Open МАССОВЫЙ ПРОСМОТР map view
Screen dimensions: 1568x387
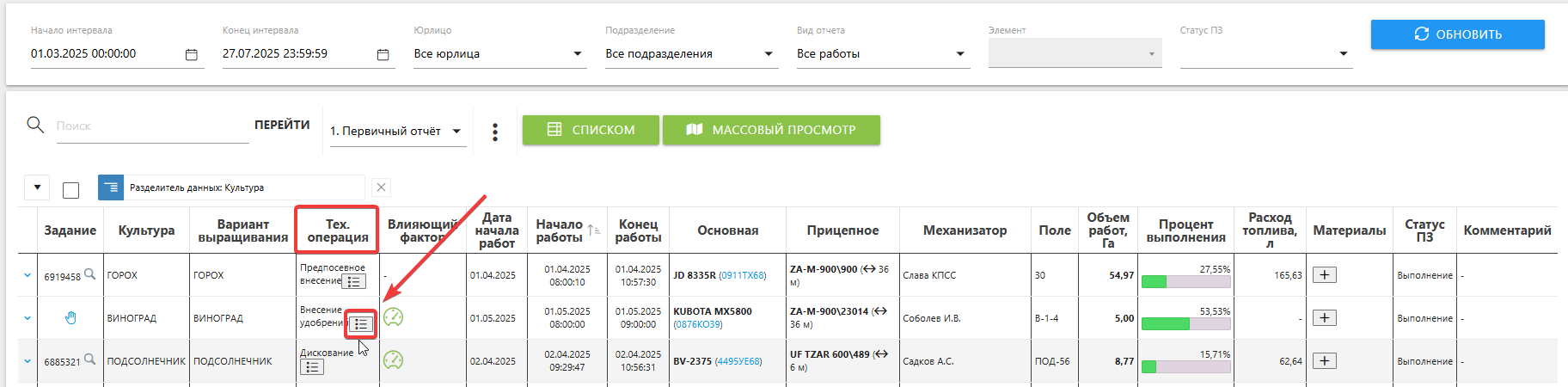771,130
